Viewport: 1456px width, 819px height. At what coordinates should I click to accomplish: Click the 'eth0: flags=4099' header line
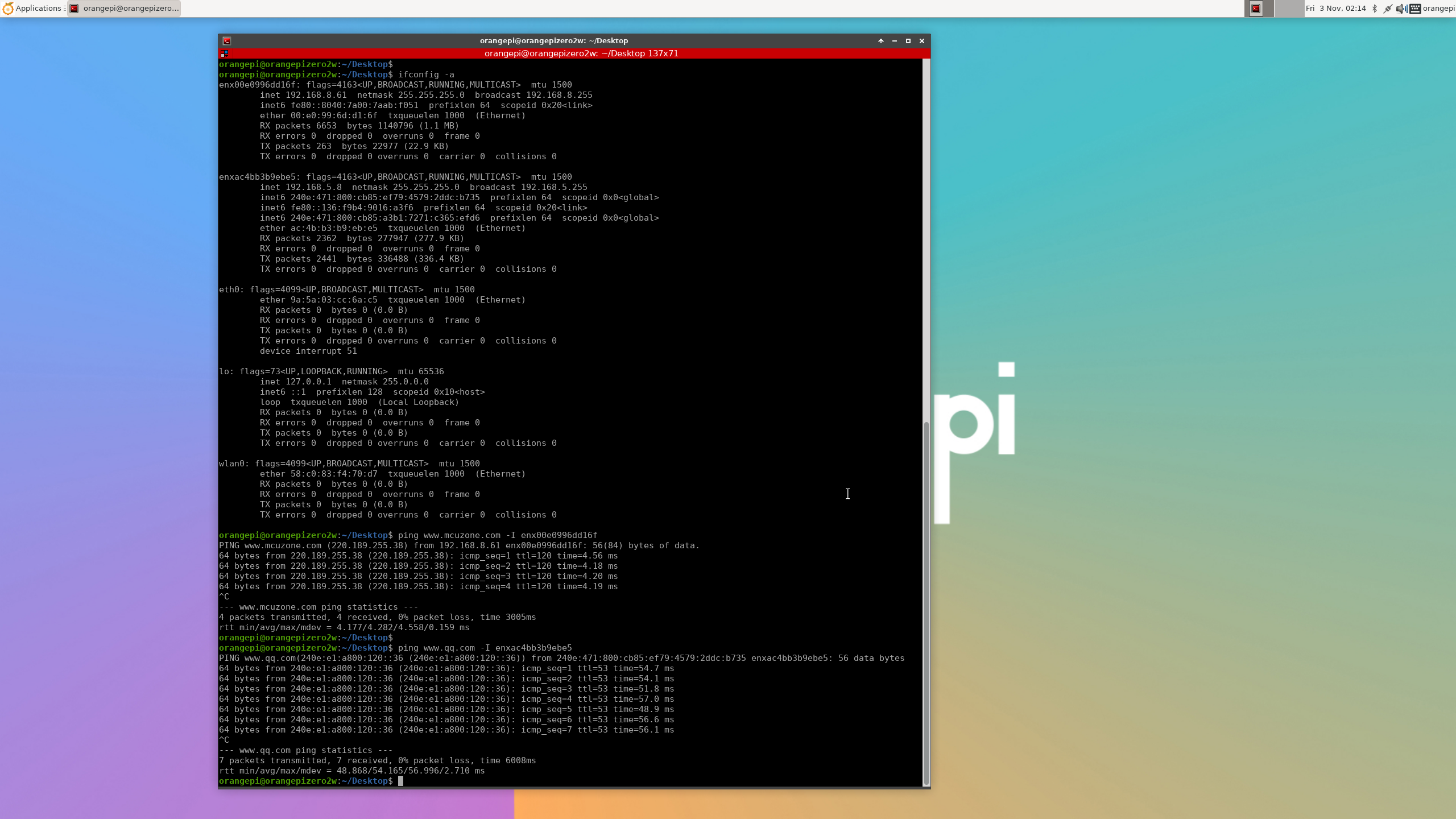coord(347,289)
